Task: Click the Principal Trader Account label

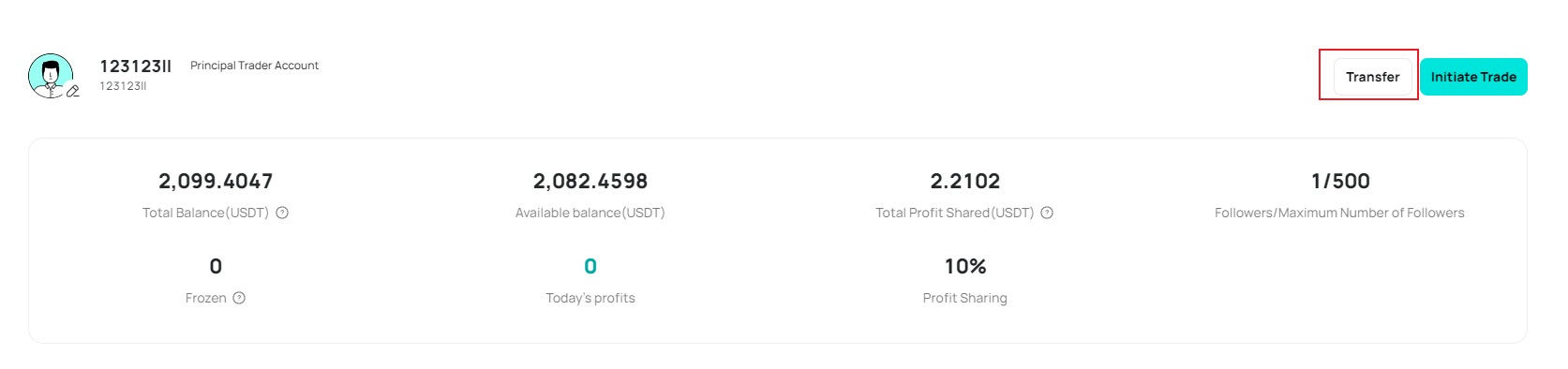Action: (x=254, y=66)
